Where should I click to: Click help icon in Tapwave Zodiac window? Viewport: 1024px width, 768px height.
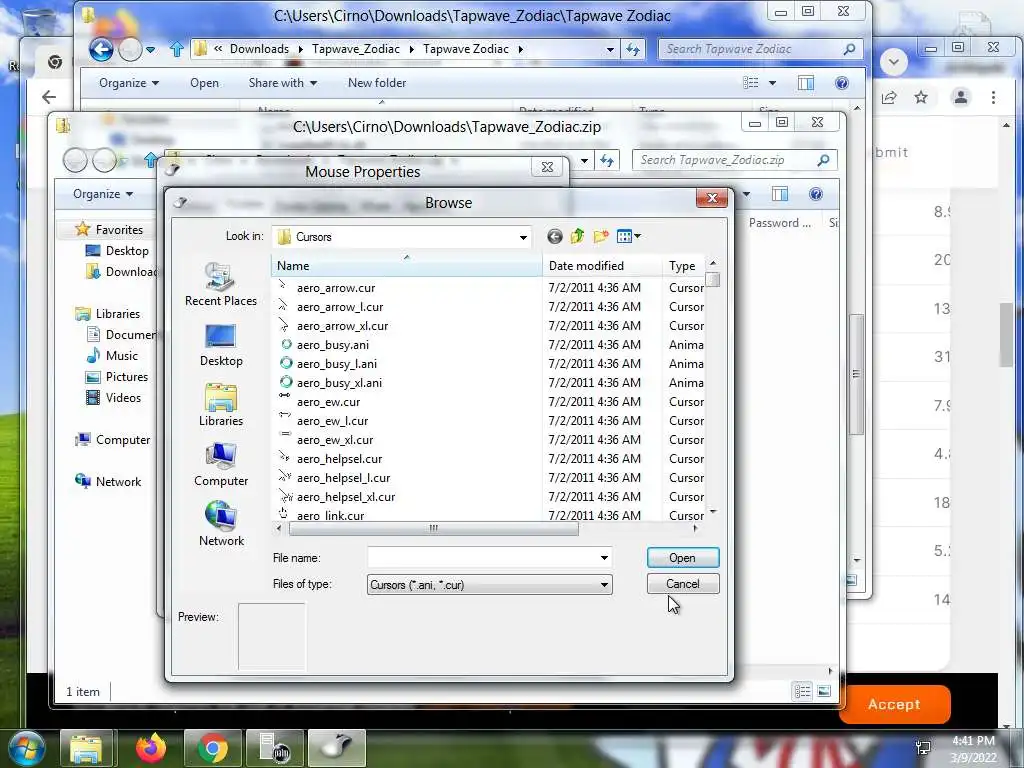pyautogui.click(x=842, y=83)
